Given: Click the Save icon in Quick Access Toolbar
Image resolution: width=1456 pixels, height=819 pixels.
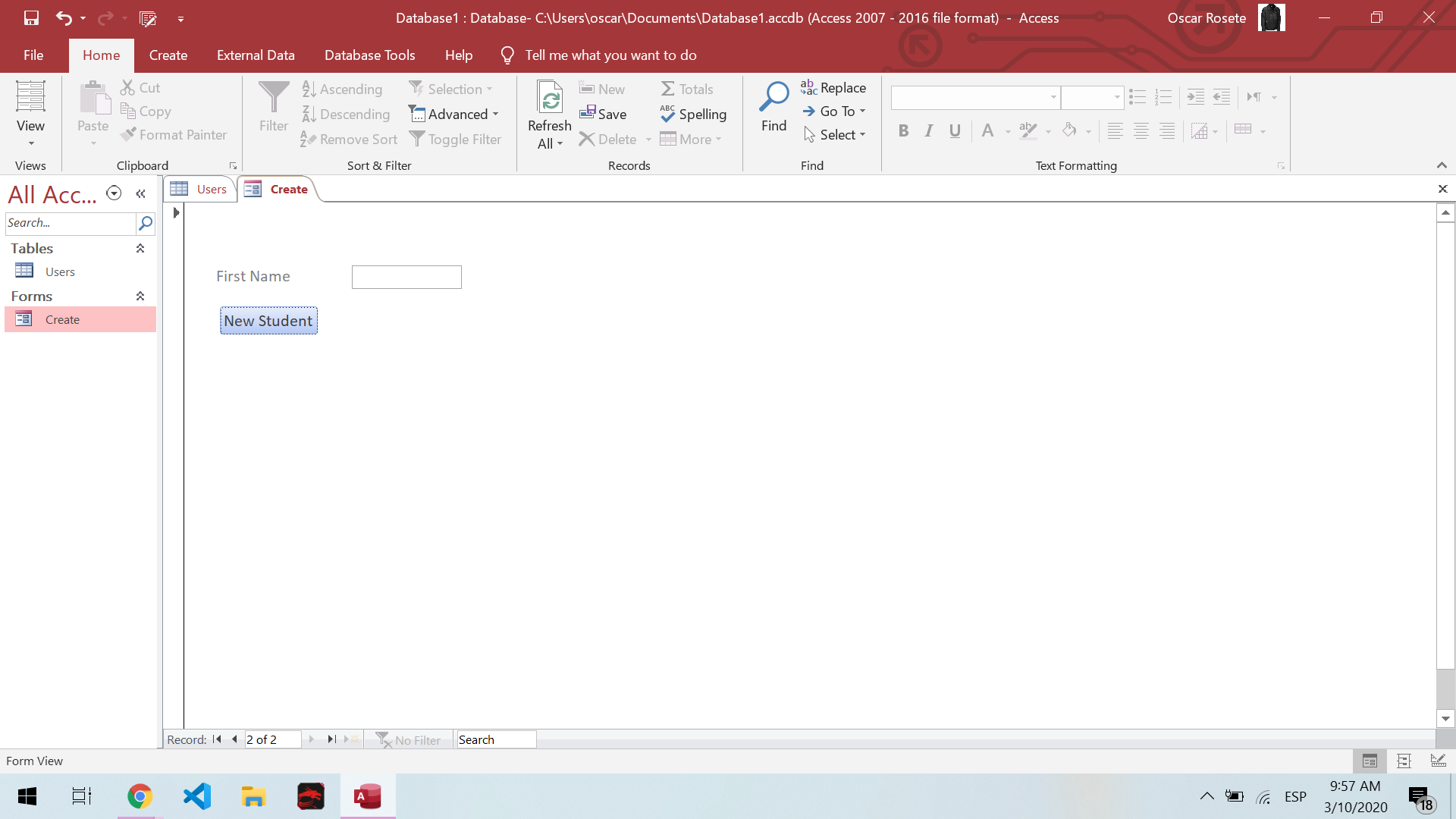Looking at the screenshot, I should pos(31,18).
